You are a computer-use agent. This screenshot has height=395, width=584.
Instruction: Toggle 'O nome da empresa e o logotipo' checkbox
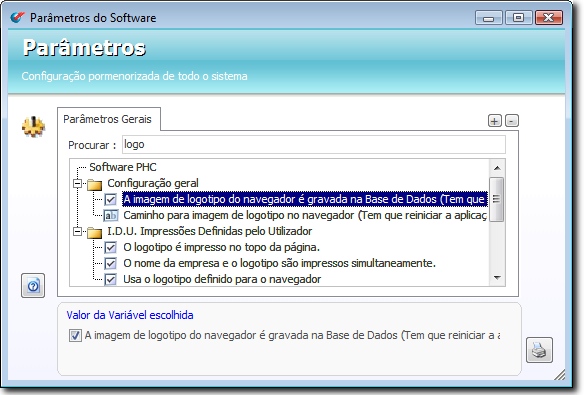click(110, 264)
